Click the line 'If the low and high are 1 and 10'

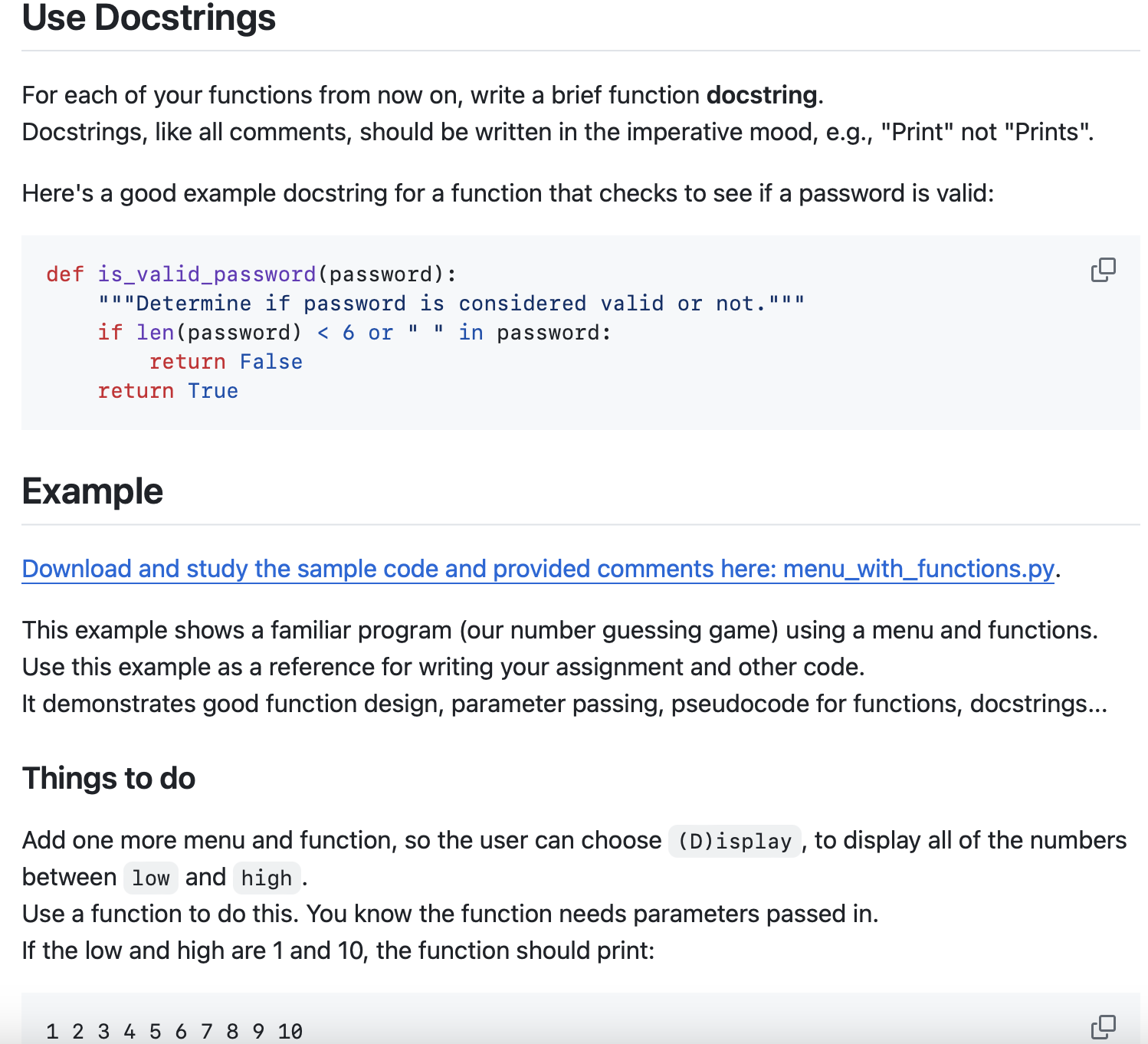coord(339,950)
